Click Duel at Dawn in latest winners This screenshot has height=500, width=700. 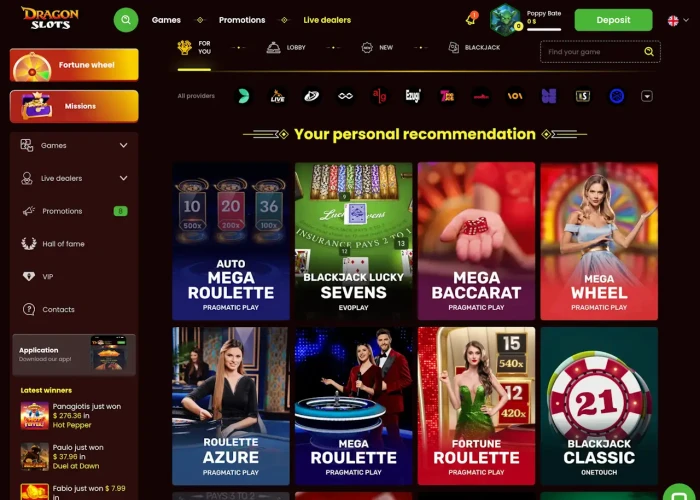(76, 466)
